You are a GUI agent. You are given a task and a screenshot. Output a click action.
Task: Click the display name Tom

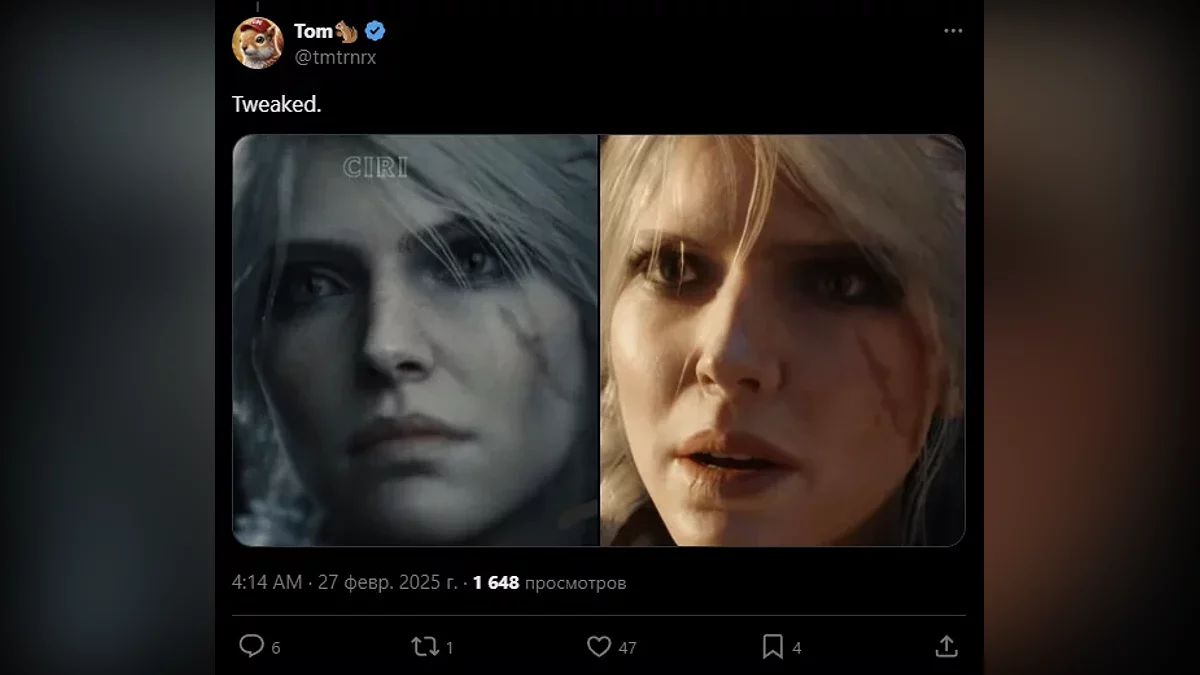tap(313, 31)
